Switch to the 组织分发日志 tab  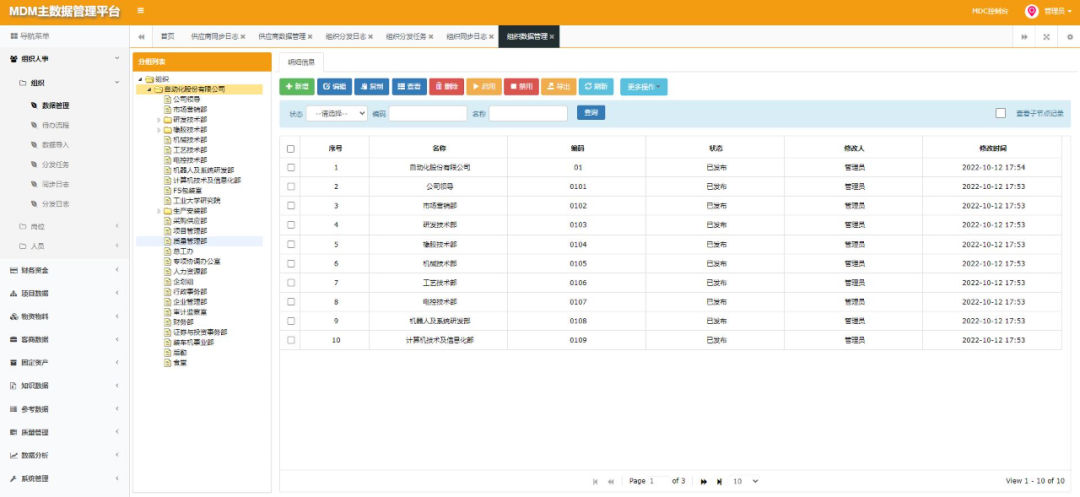click(345, 36)
